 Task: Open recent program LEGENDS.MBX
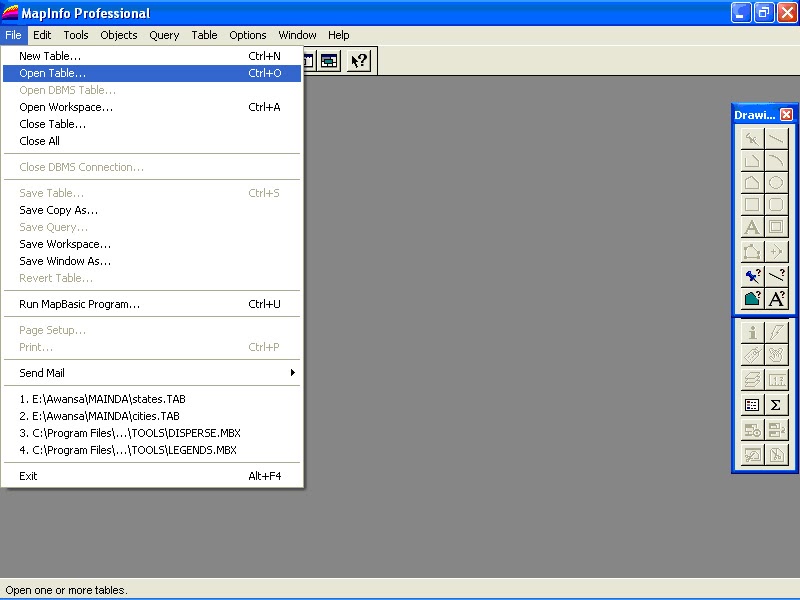coord(152,450)
